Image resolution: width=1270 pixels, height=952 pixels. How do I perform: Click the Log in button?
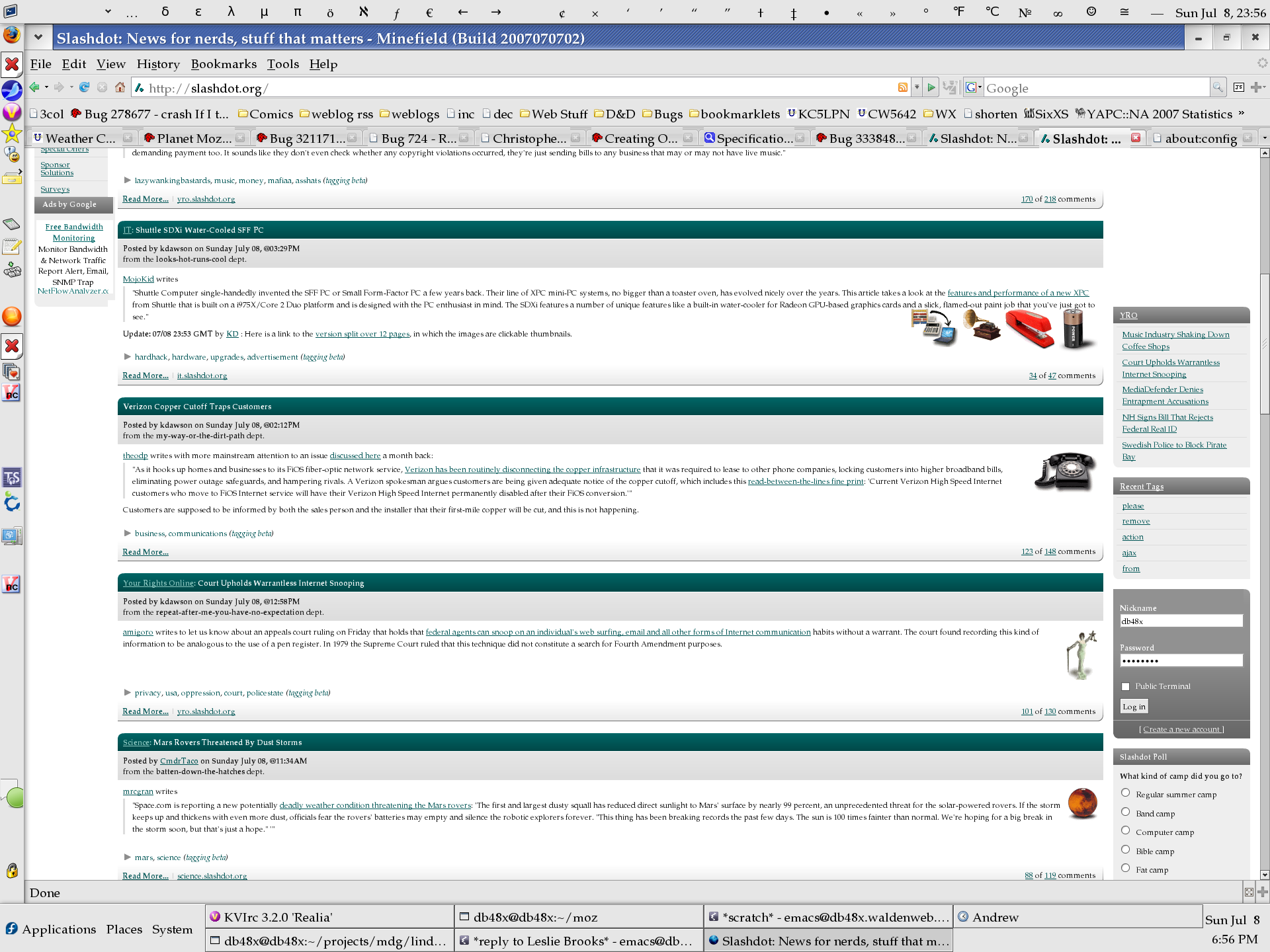click(x=1134, y=706)
